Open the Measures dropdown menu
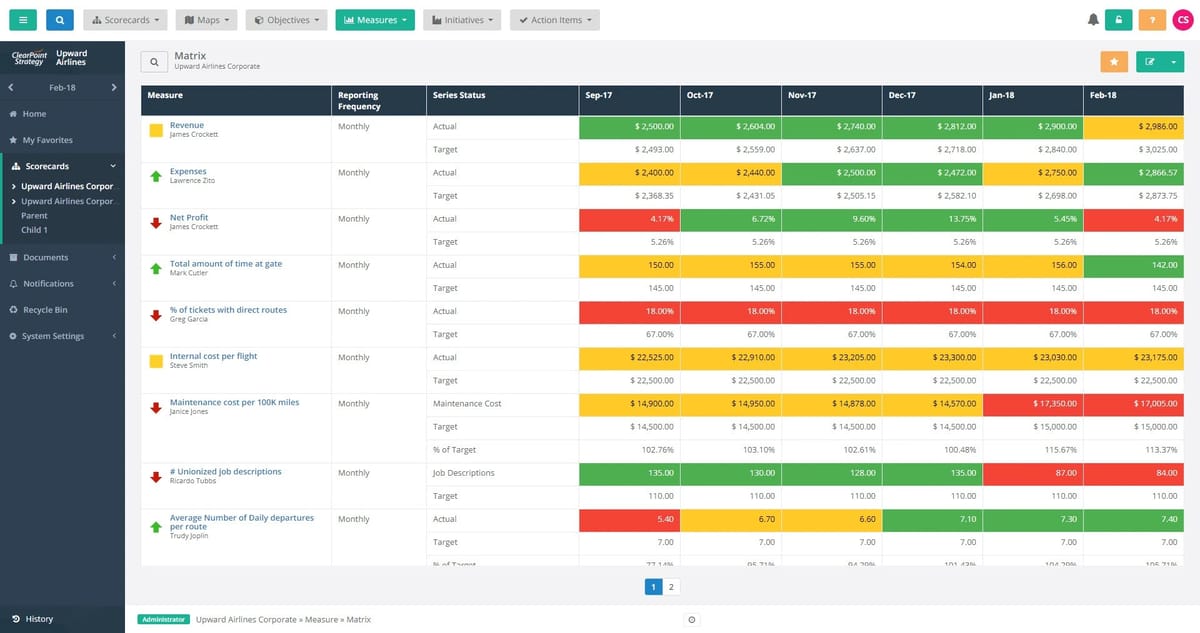Image resolution: width=1200 pixels, height=633 pixels. coord(375,20)
